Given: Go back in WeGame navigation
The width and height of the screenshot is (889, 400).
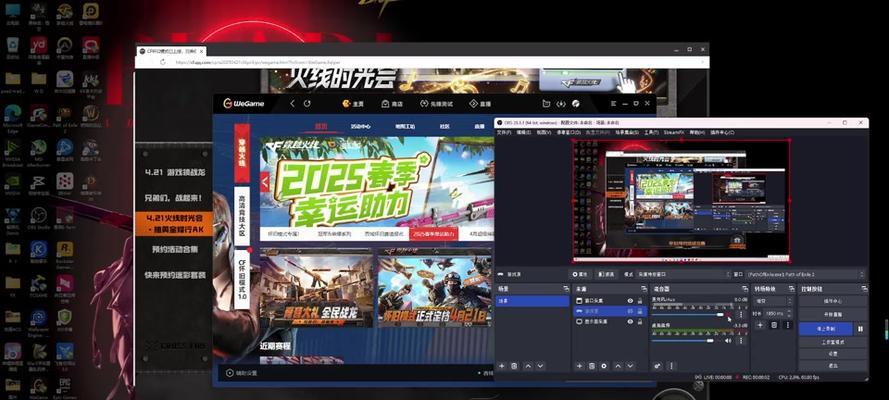Looking at the screenshot, I should point(293,104).
